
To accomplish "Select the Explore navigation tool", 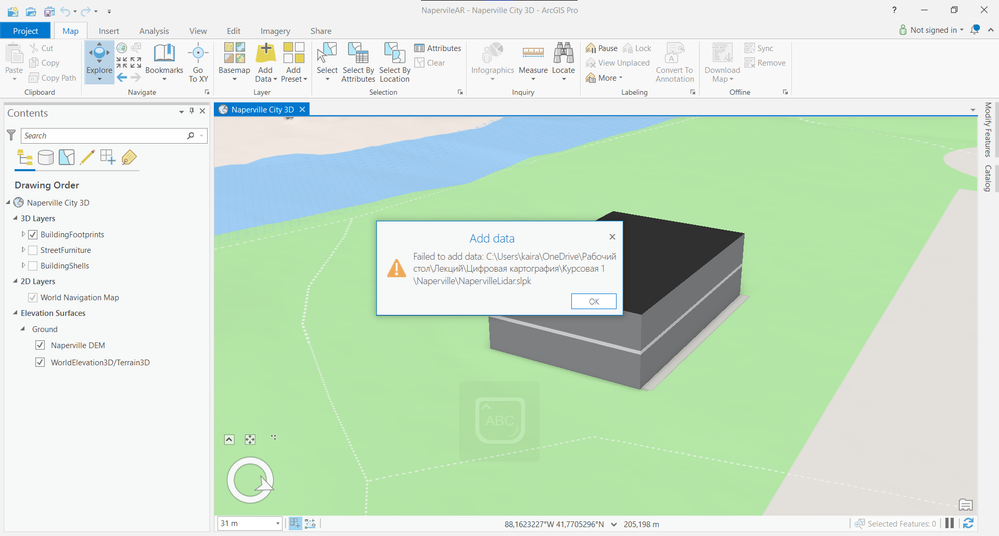I will coord(99,62).
